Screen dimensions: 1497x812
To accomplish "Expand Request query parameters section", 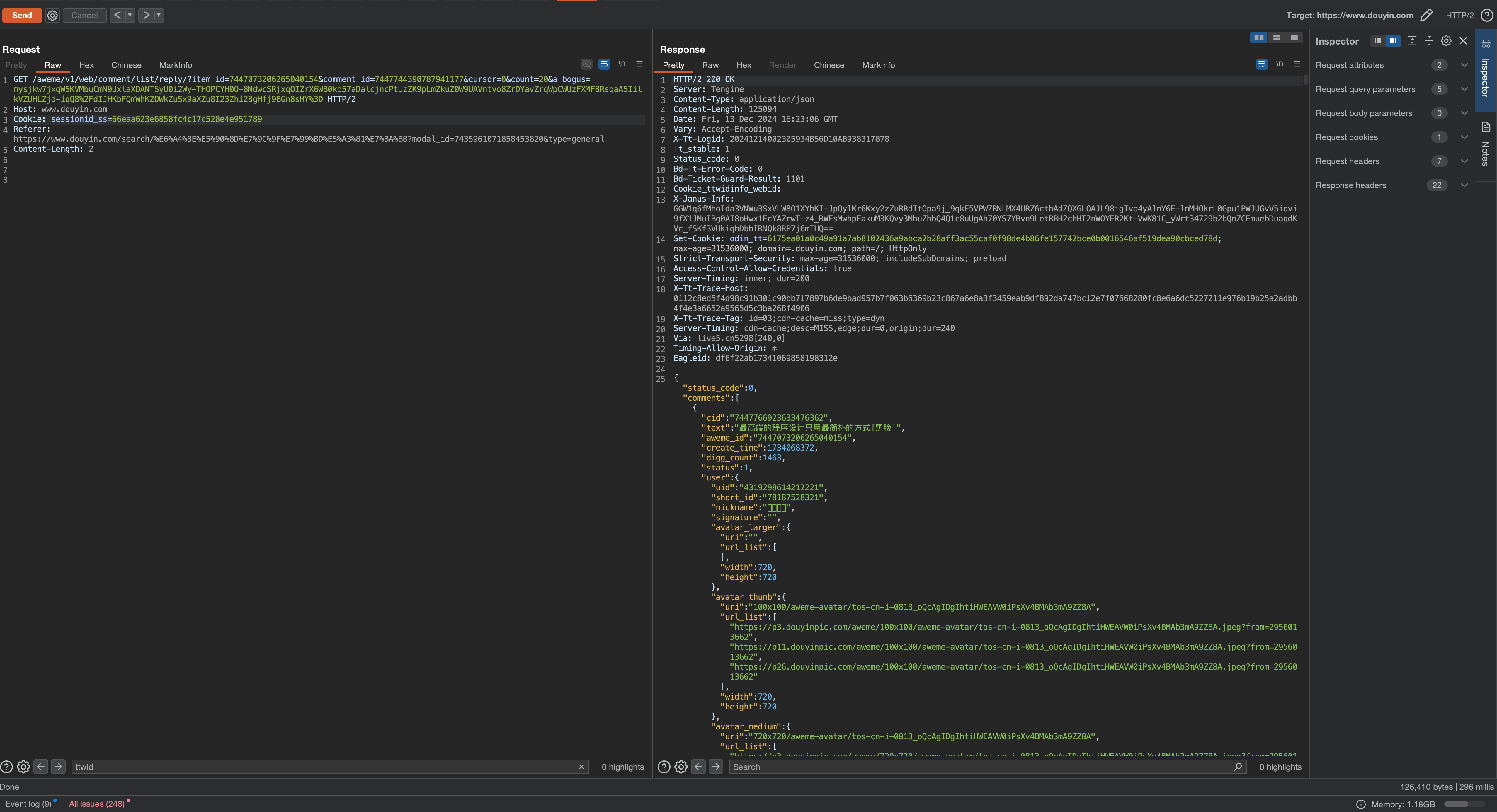I will pos(1392,89).
